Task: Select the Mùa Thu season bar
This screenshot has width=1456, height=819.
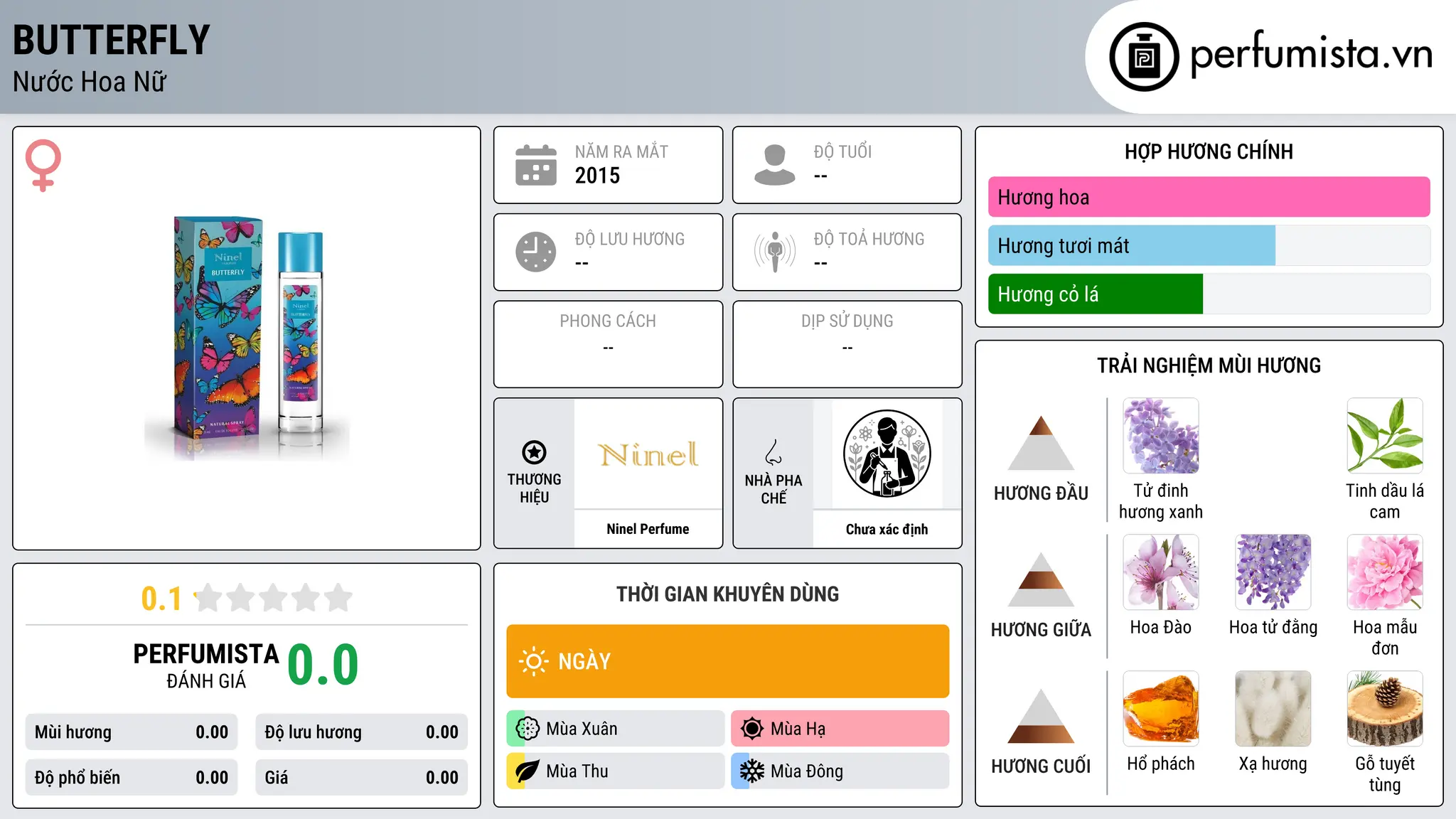Action: point(615,771)
